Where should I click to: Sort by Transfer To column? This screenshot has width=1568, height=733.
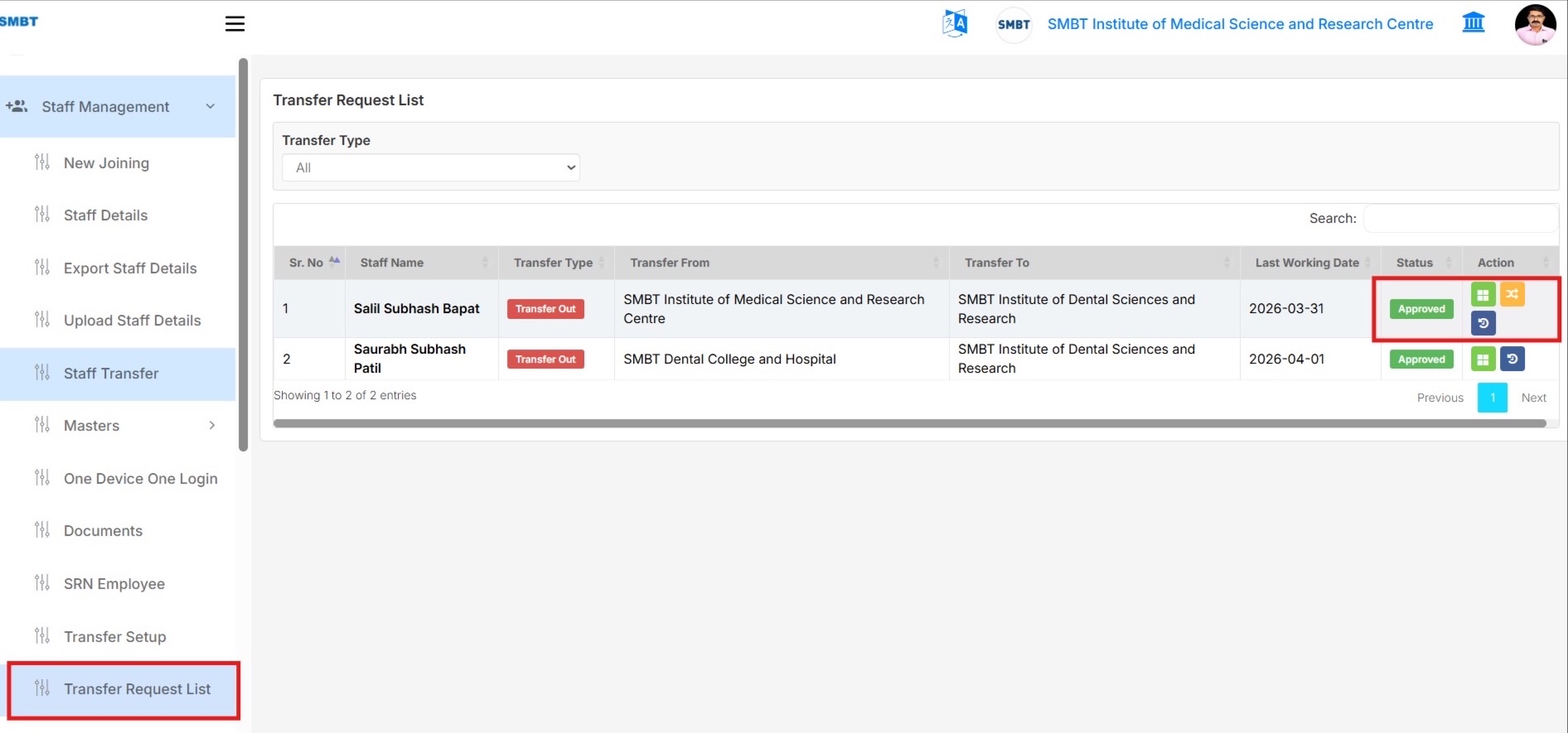pyautogui.click(x=1095, y=263)
